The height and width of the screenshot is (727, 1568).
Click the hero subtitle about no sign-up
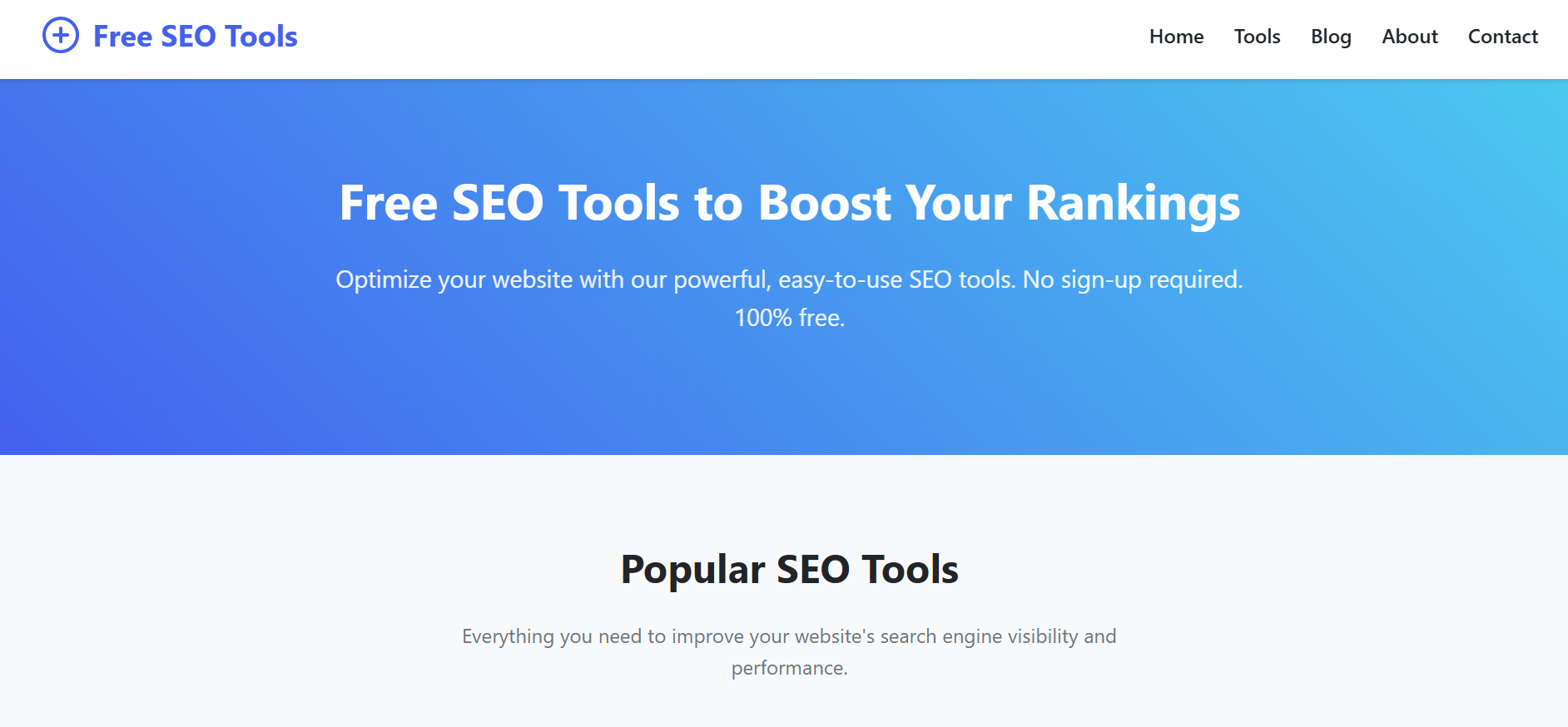click(x=789, y=279)
